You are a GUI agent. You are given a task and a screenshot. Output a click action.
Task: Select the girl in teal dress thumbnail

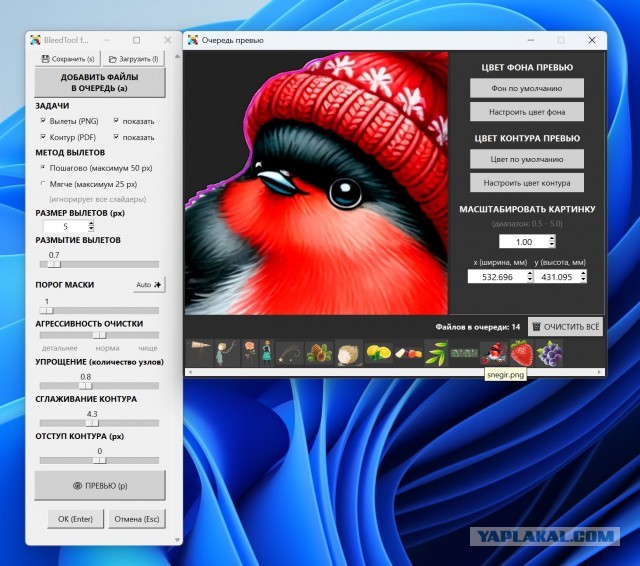click(x=266, y=353)
